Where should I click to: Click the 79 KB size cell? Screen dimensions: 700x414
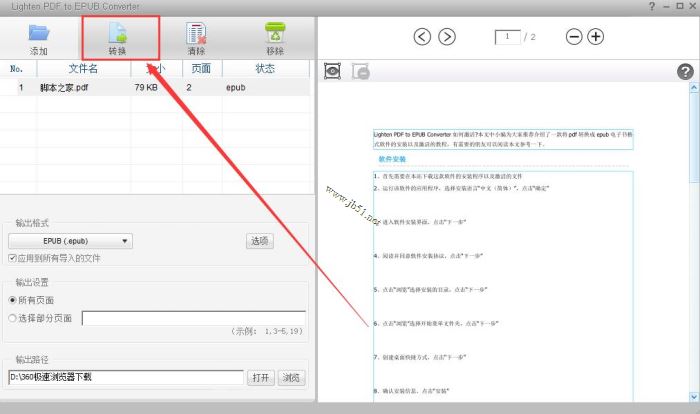pos(146,88)
